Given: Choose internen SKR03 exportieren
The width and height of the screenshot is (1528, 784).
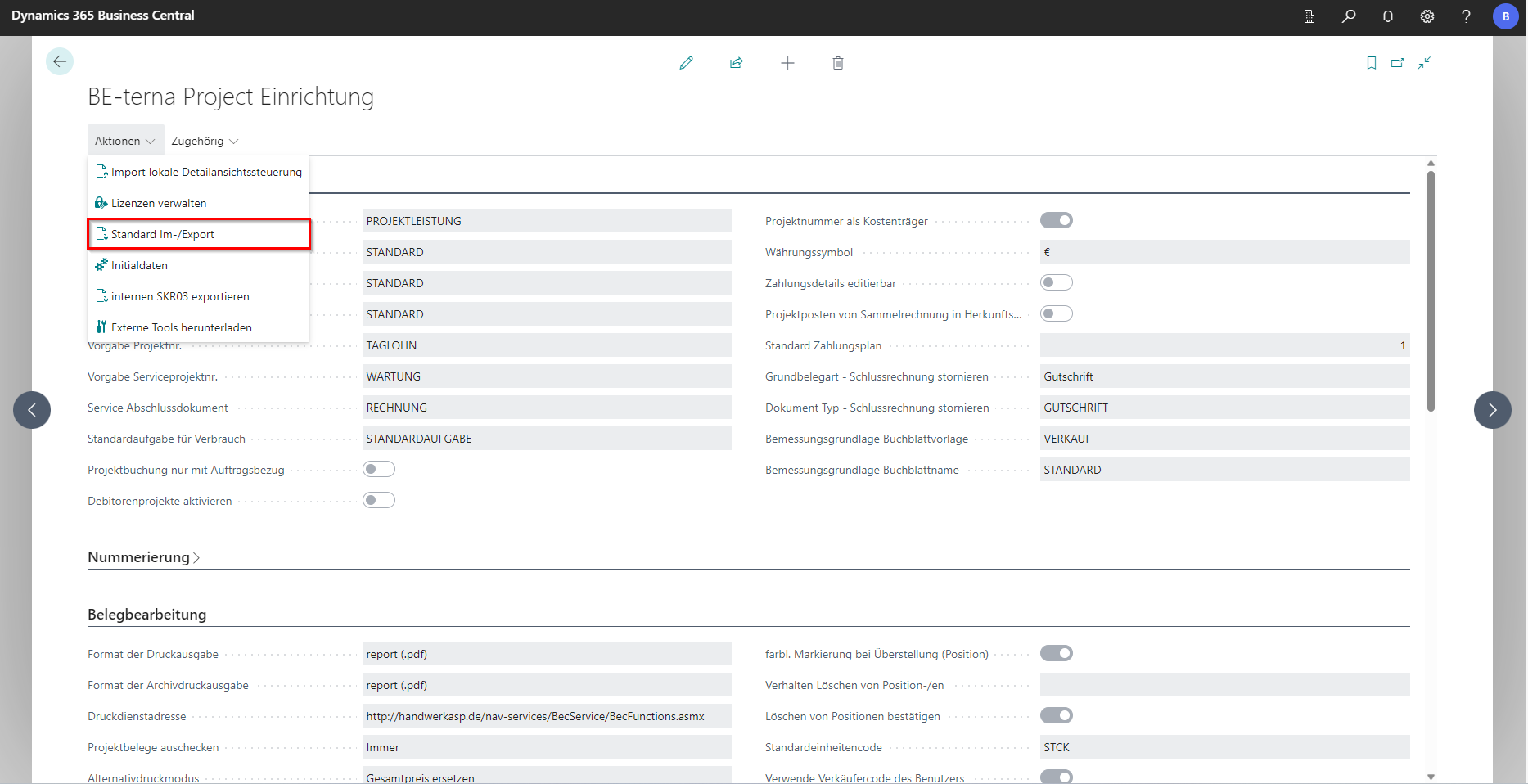Looking at the screenshot, I should pos(199,296).
